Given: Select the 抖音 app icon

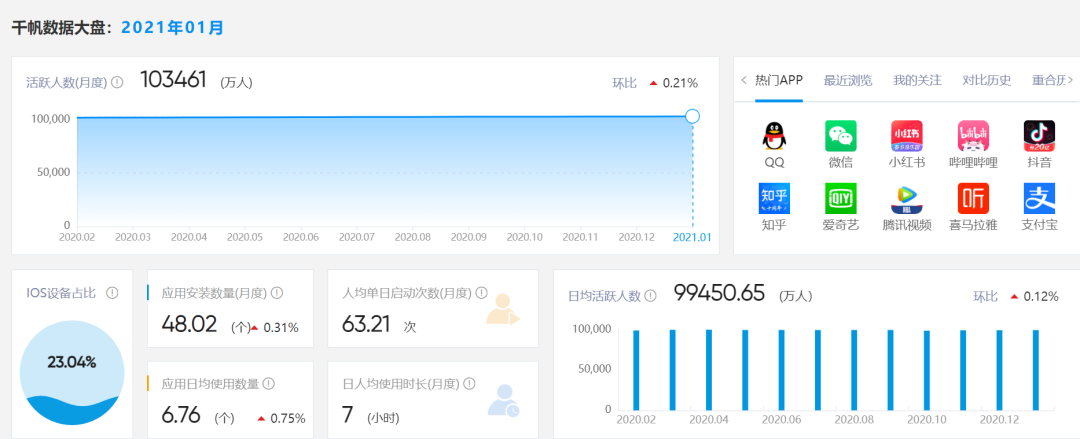Looking at the screenshot, I should pyautogui.click(x=1039, y=137).
